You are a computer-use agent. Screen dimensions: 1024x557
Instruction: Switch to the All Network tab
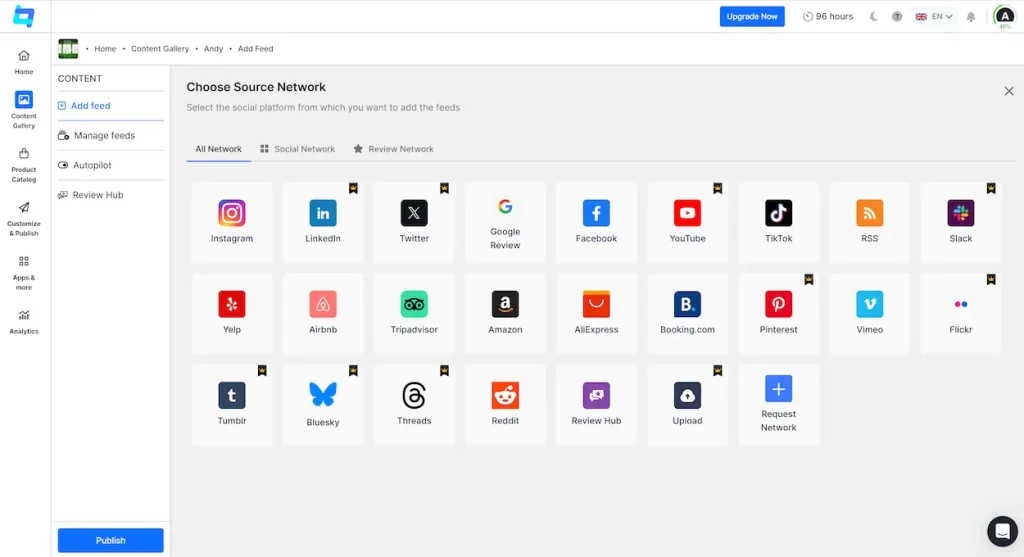coord(218,149)
